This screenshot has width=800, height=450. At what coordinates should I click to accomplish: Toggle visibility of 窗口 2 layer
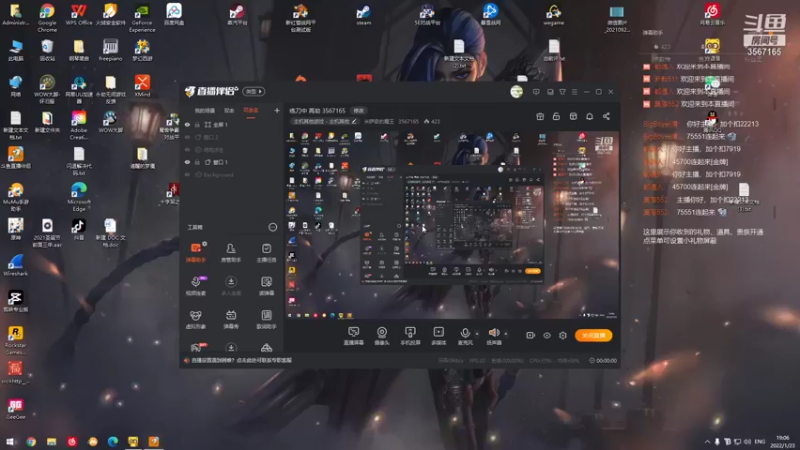(187, 137)
